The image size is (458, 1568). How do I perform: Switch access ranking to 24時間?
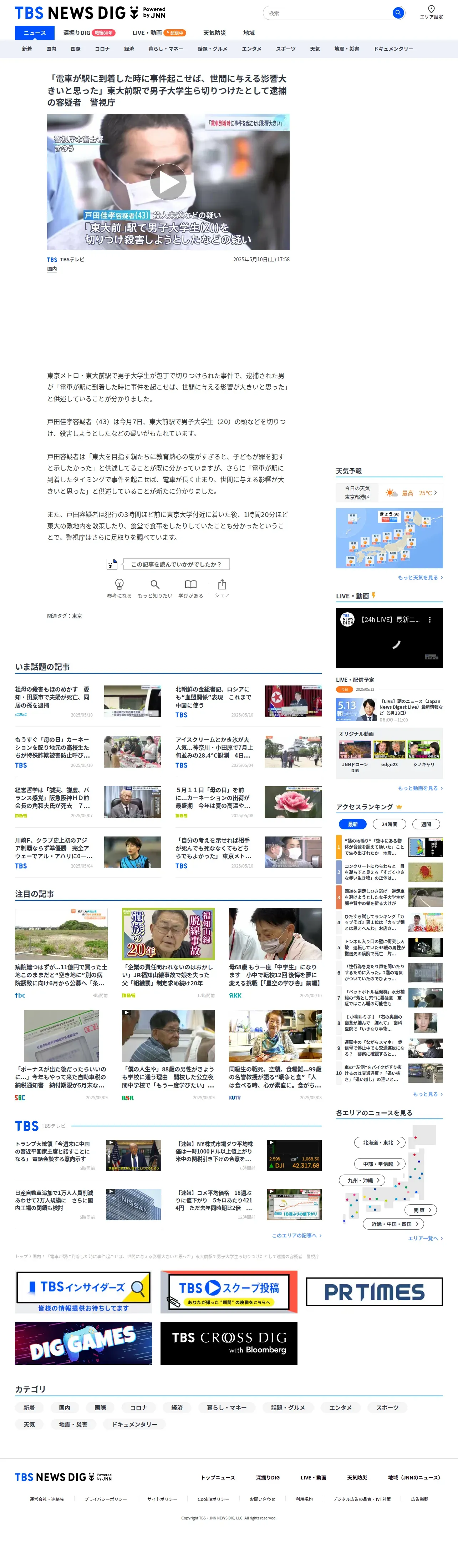tap(389, 824)
